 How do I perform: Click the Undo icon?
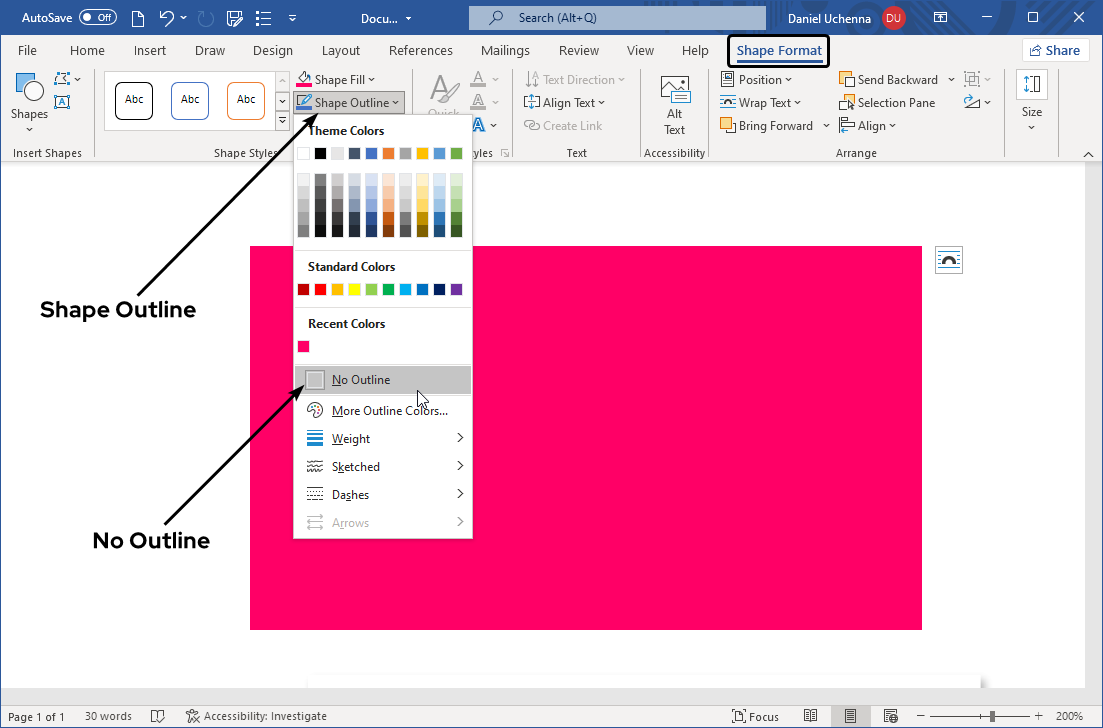click(x=166, y=18)
